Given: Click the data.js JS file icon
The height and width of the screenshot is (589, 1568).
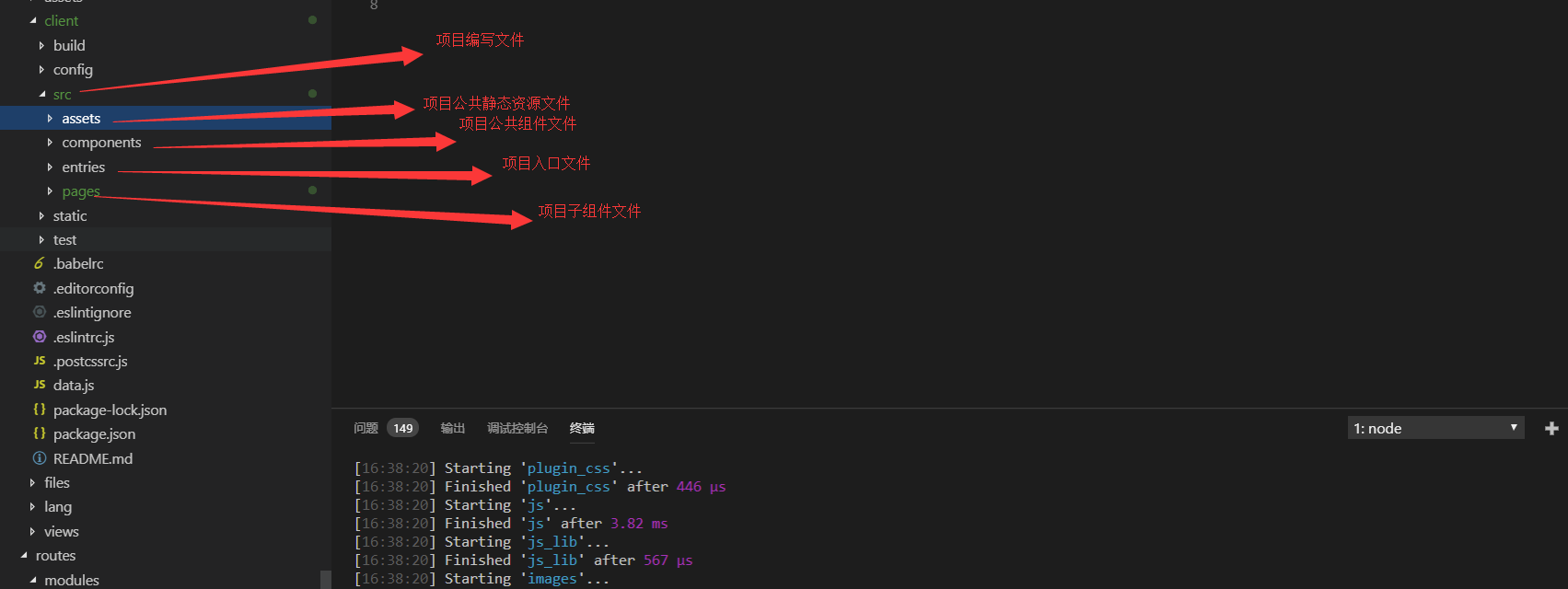Looking at the screenshot, I should click(40, 385).
